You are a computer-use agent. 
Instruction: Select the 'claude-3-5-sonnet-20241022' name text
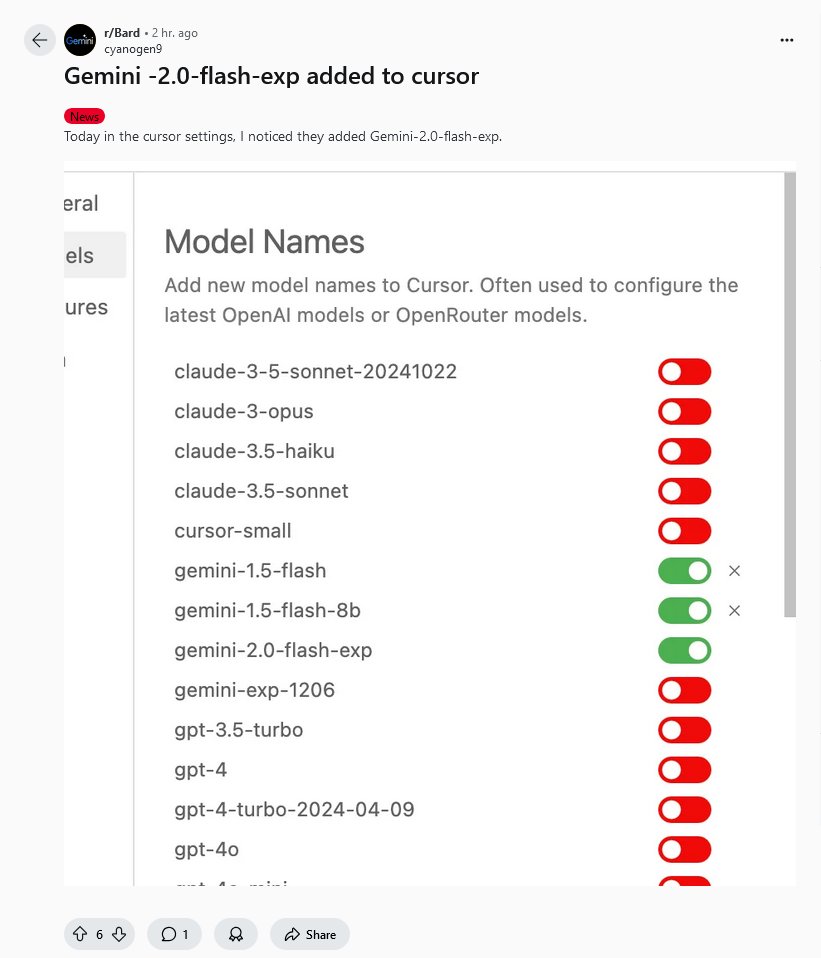click(315, 371)
